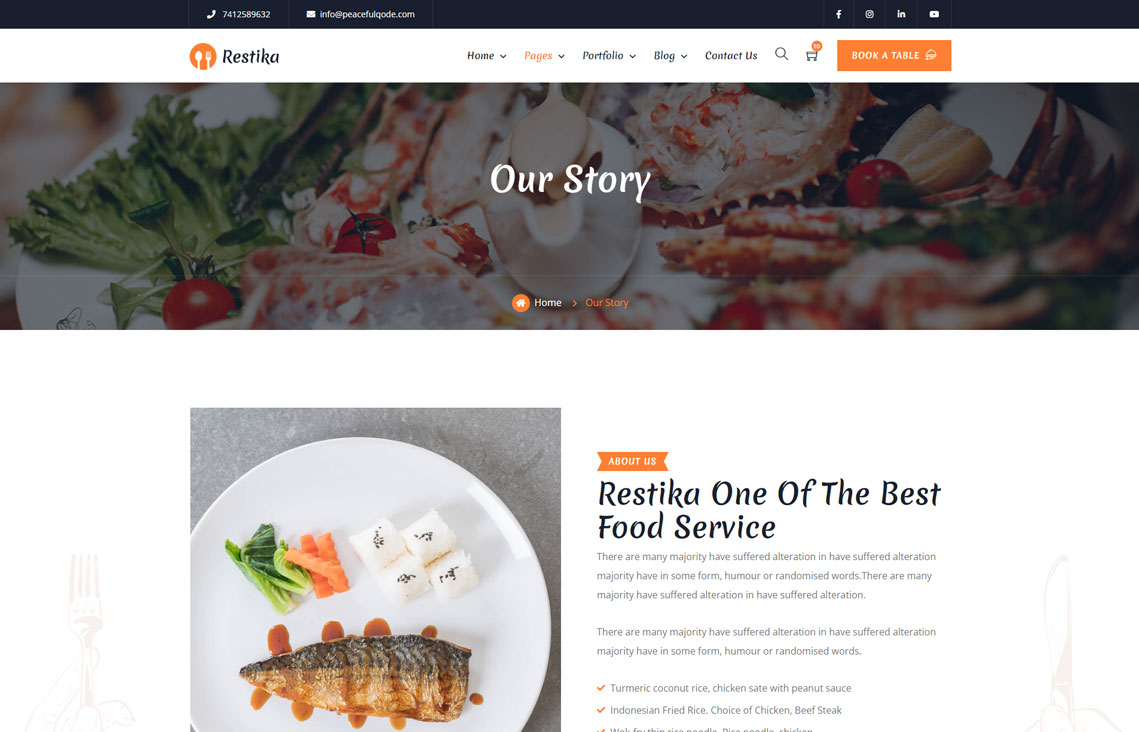1139x732 pixels.
Task: Click the Home breadcrumb link
Action: [x=548, y=303]
